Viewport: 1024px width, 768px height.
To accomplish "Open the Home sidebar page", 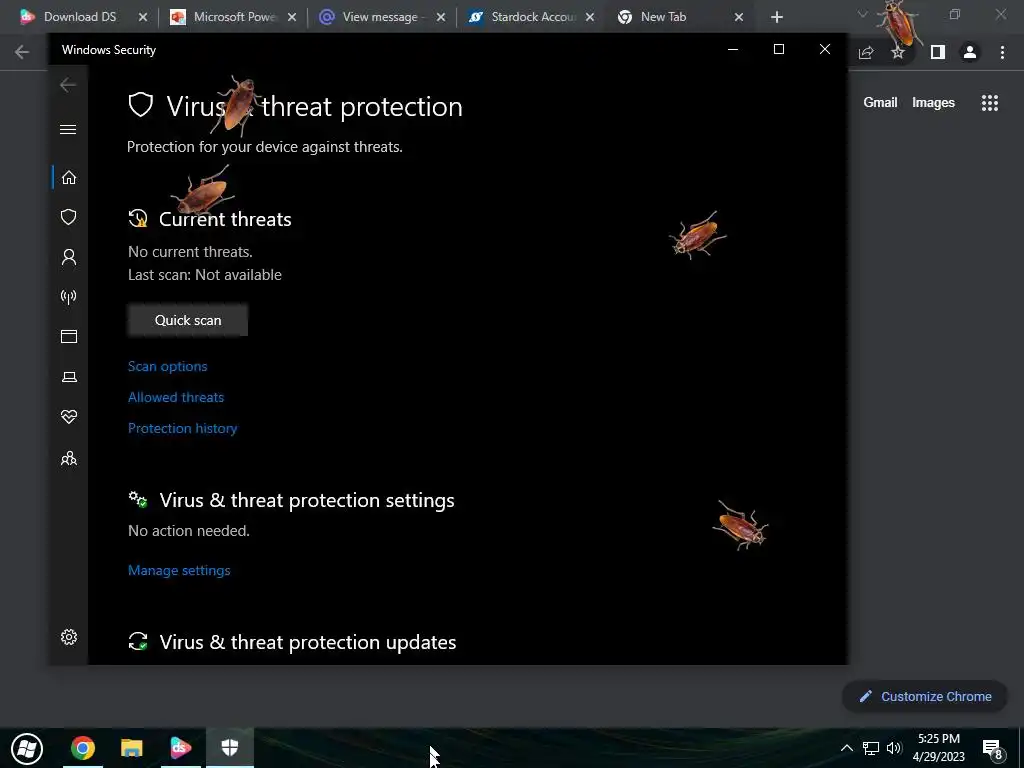I will (69, 178).
